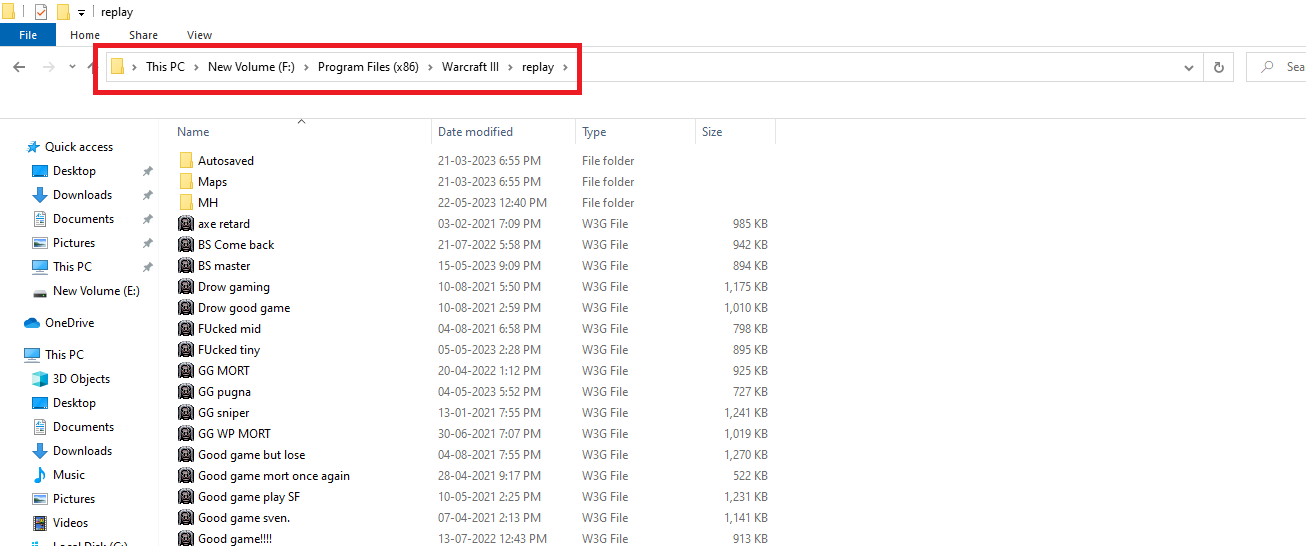Click the 'BS Come back' file icon
The width and height of the screenshot is (1306, 546).
[186, 245]
